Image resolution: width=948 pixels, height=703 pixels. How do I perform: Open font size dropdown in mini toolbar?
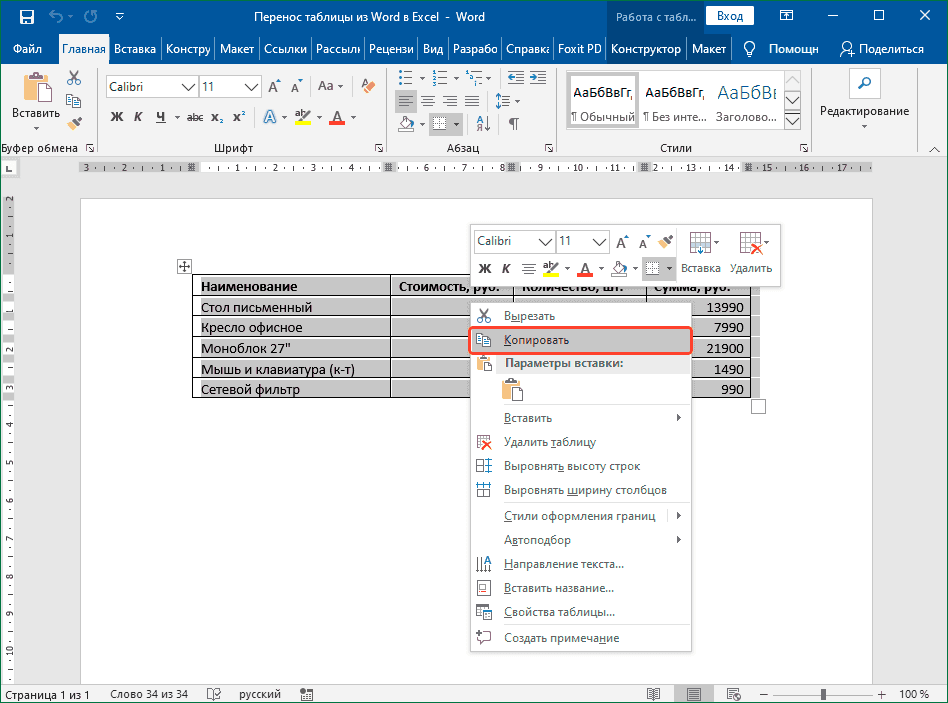[599, 242]
